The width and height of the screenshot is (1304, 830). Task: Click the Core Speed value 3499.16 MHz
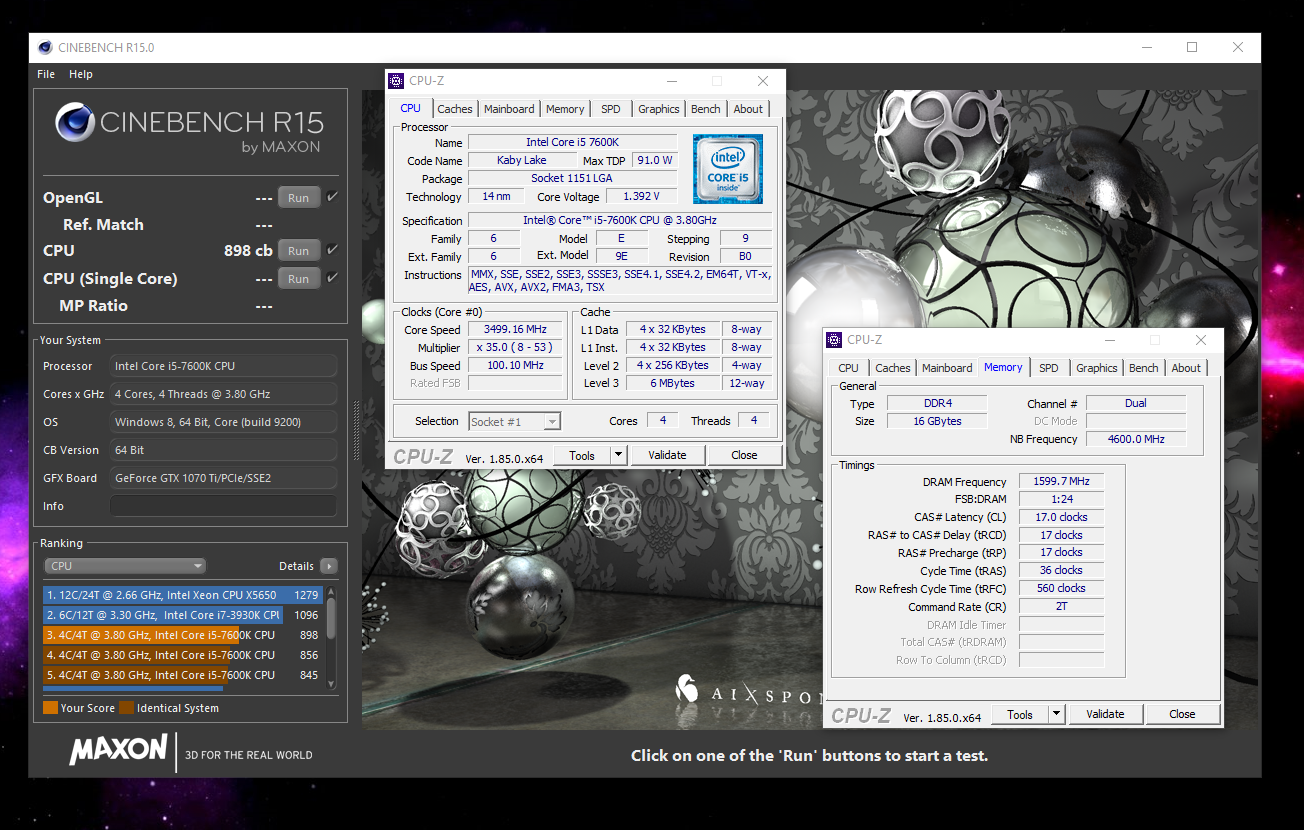(517, 330)
